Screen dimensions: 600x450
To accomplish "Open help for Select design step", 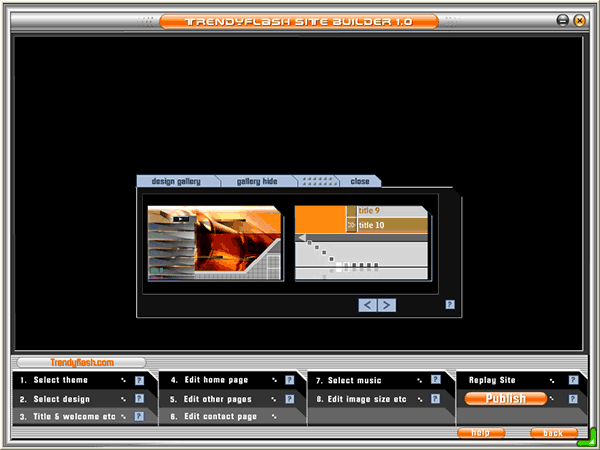I will pyautogui.click(x=139, y=399).
